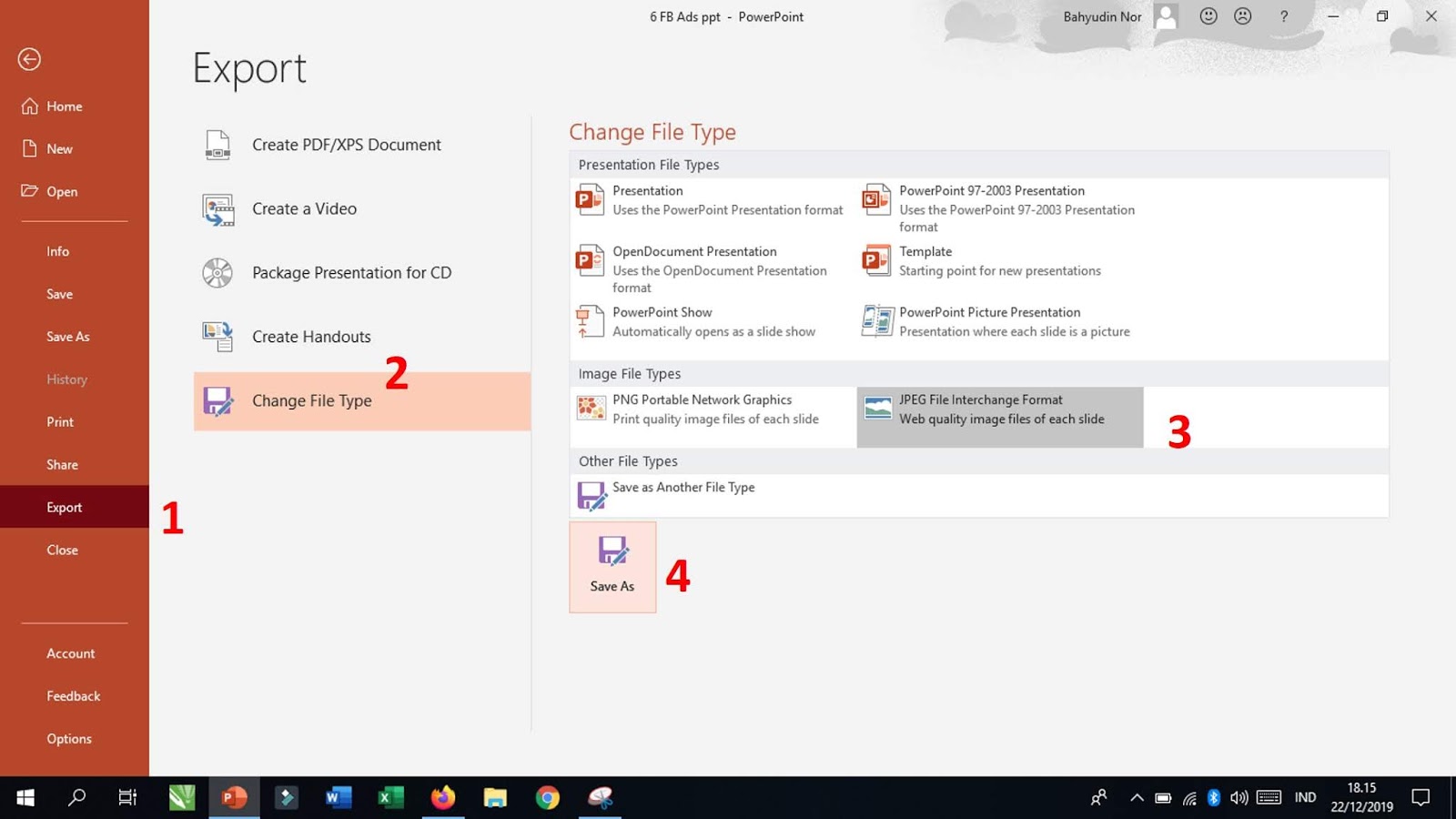The width and height of the screenshot is (1456, 819).
Task: Select Create a Video option
Action: 362,209
